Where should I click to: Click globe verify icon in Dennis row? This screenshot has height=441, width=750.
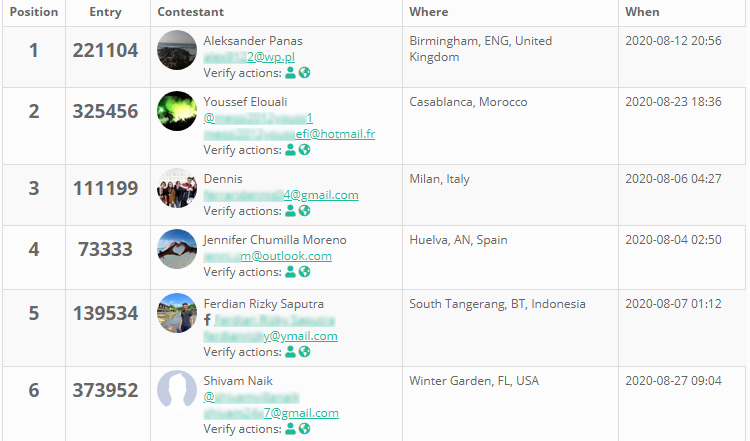pos(304,211)
